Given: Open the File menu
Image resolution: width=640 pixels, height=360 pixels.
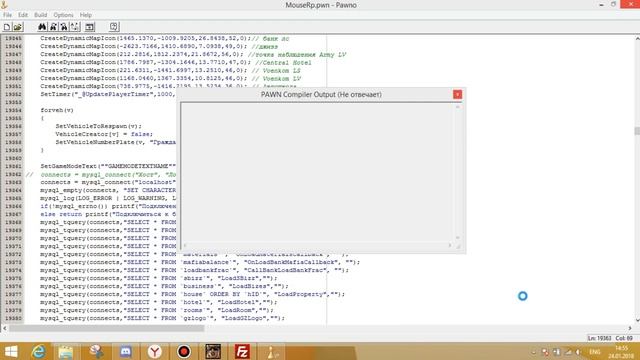Looking at the screenshot, I should (7, 15).
